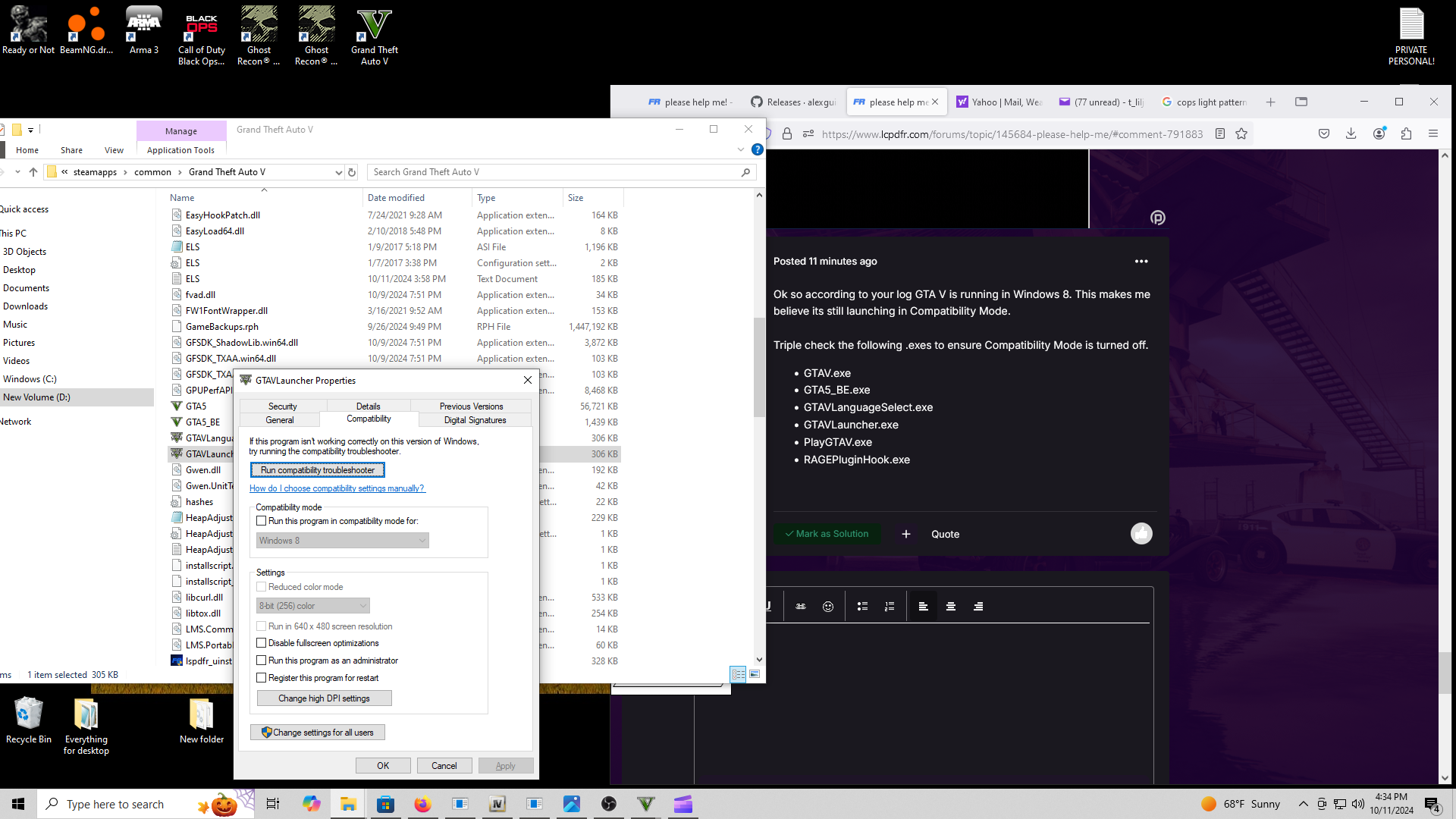Screen dimensions: 1456x819
Task: Click the bulleted list icon in reply editor
Action: click(862, 607)
